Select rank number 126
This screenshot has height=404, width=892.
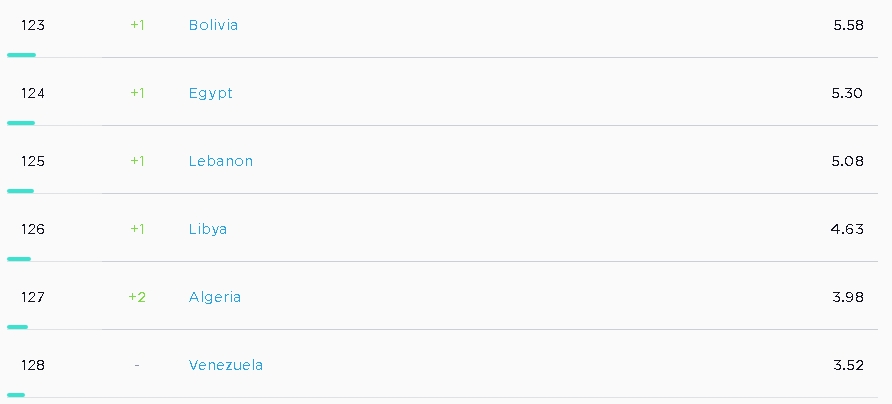33,229
